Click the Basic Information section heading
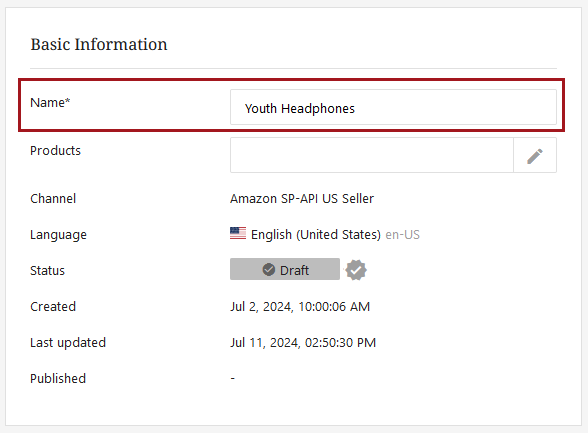The image size is (588, 433). tap(99, 44)
